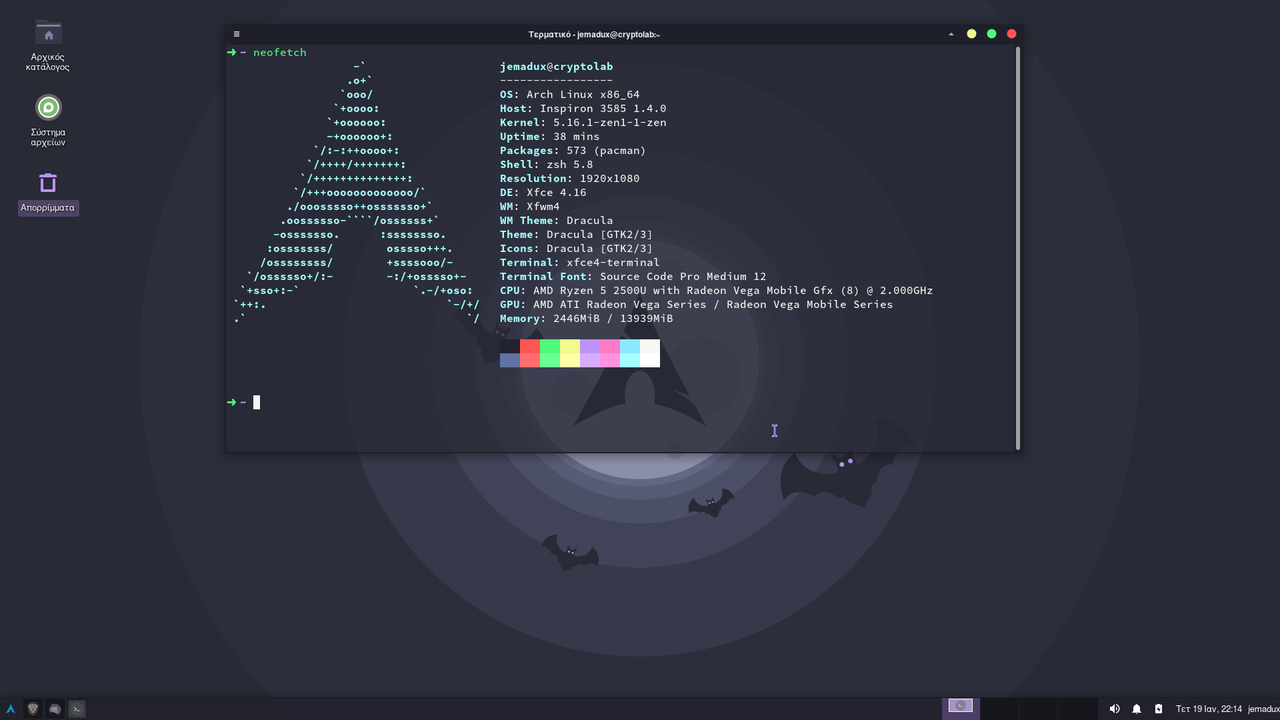Click the 'Packages: 573 (pacman)' line
The width and height of the screenshot is (1280, 720).
pos(573,150)
